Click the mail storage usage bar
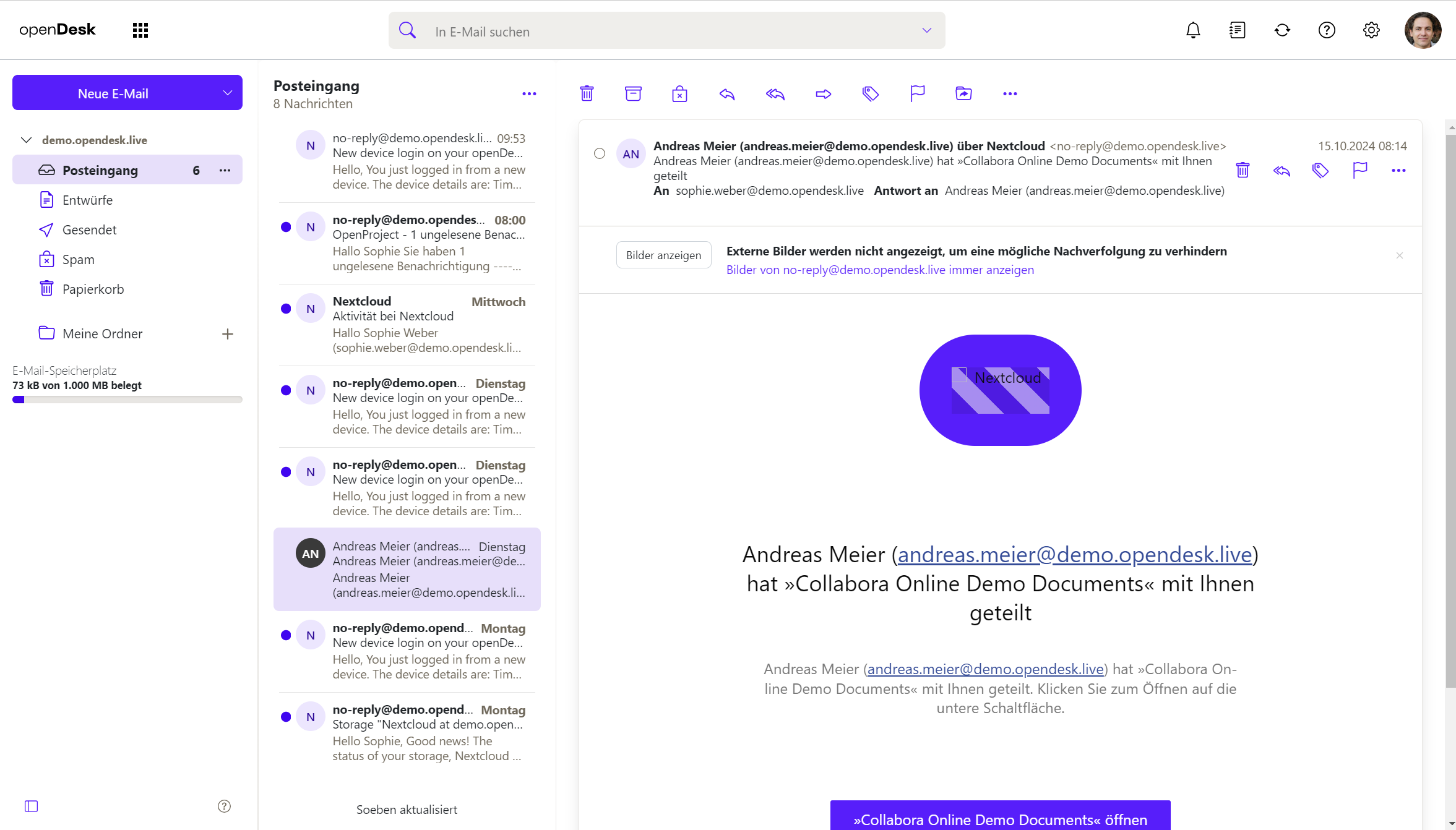 click(x=127, y=400)
